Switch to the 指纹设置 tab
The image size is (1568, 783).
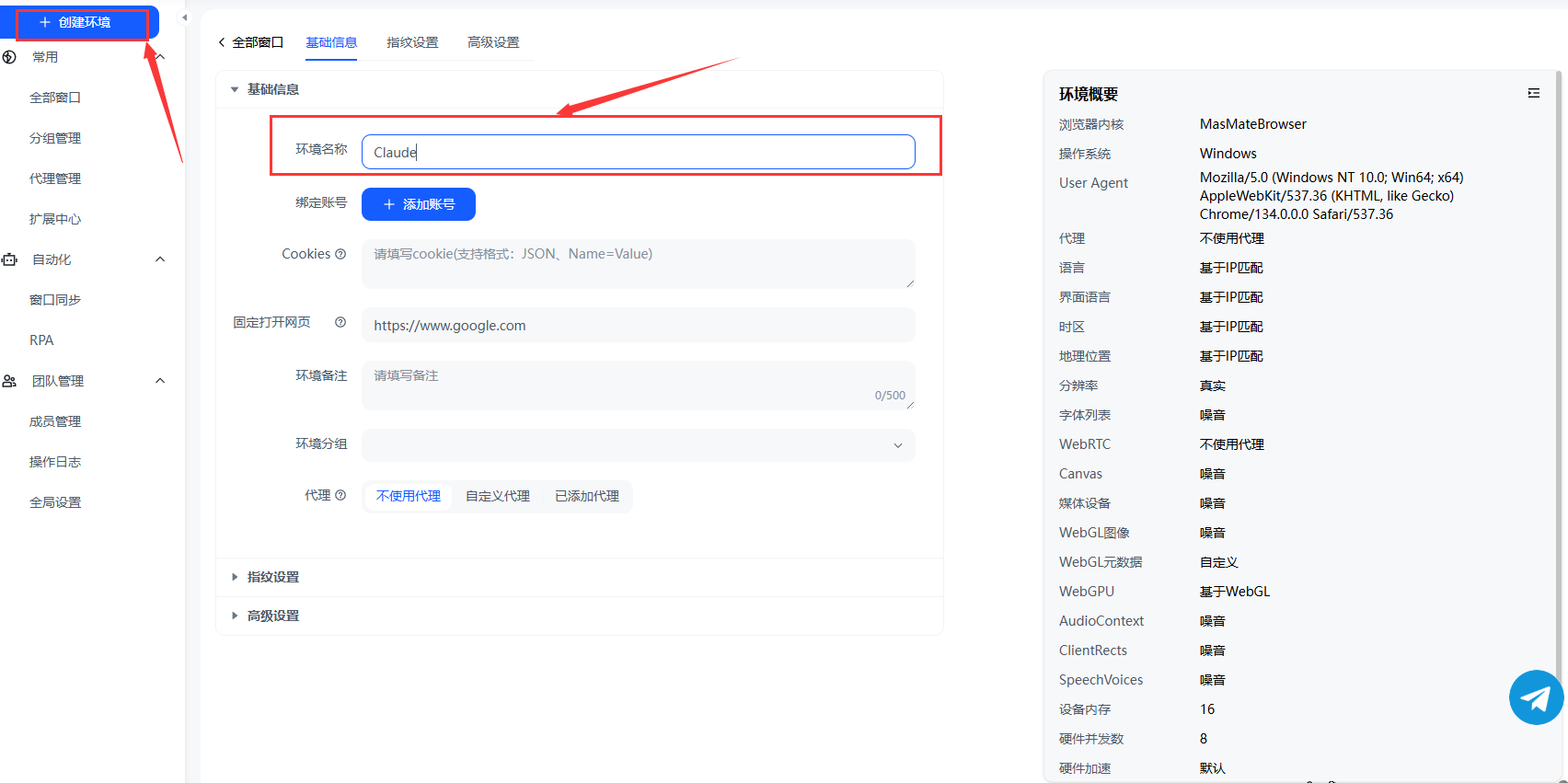[411, 42]
